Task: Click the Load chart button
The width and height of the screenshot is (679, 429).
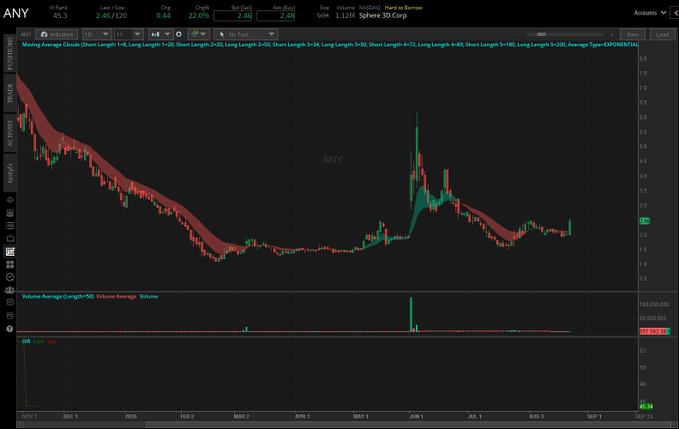Action: click(662, 34)
